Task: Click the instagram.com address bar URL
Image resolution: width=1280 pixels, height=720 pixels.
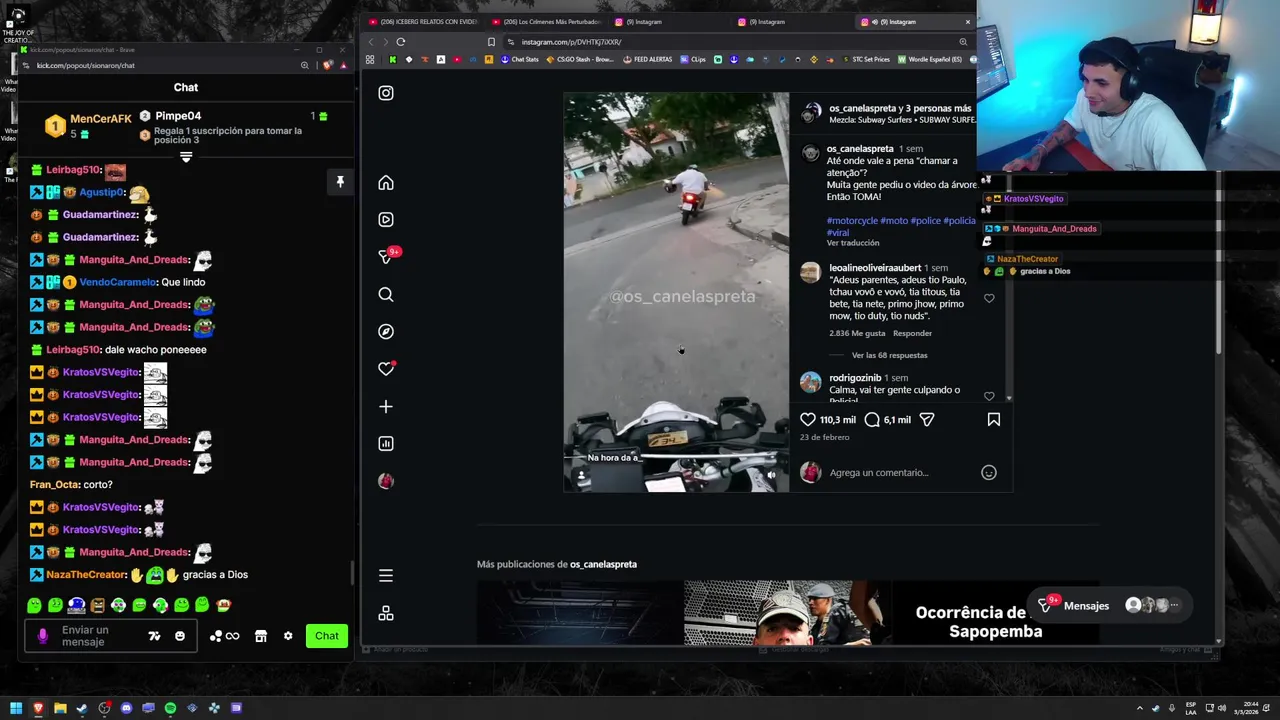Action: point(571,42)
